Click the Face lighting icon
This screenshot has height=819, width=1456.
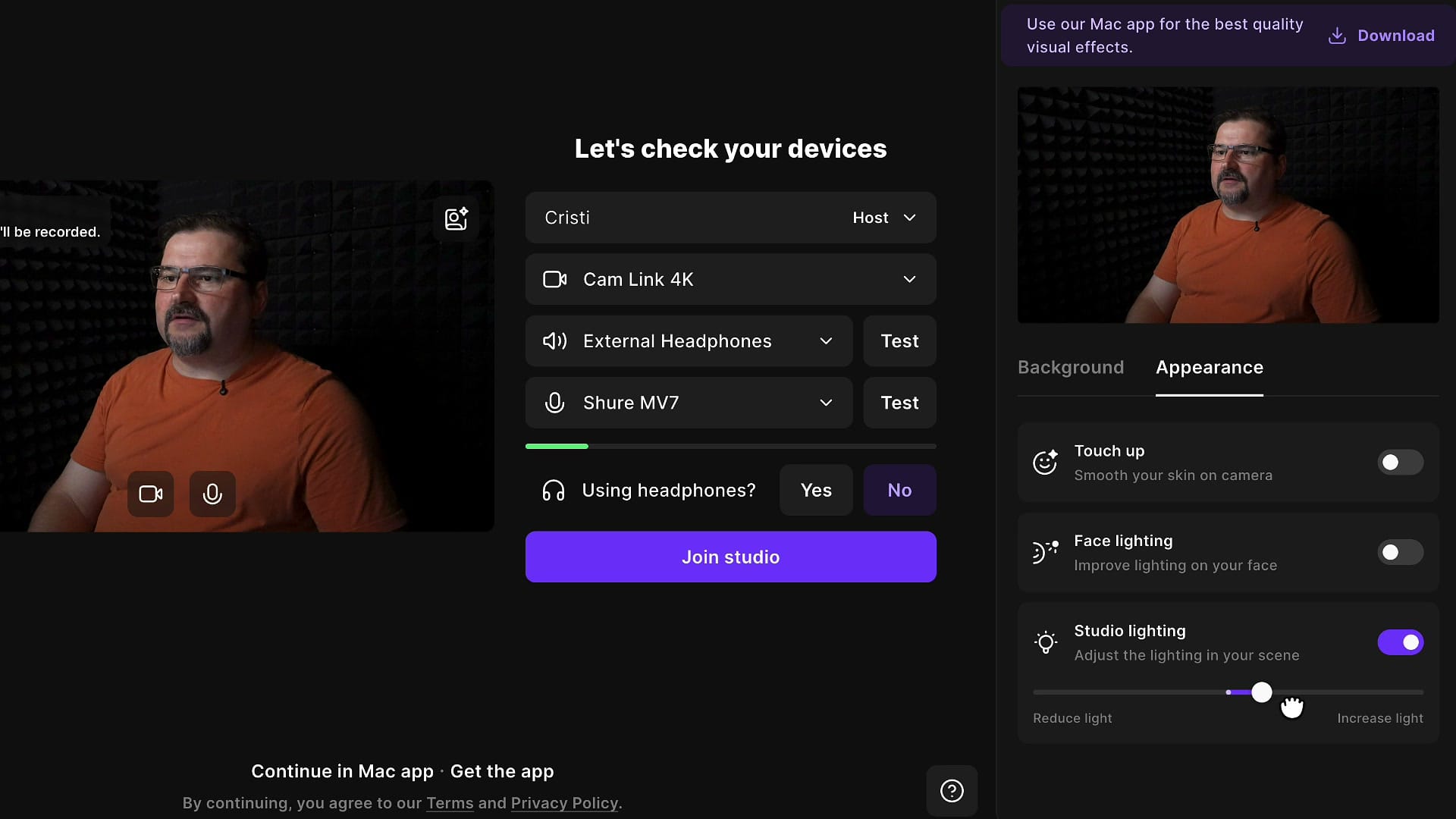1046,552
